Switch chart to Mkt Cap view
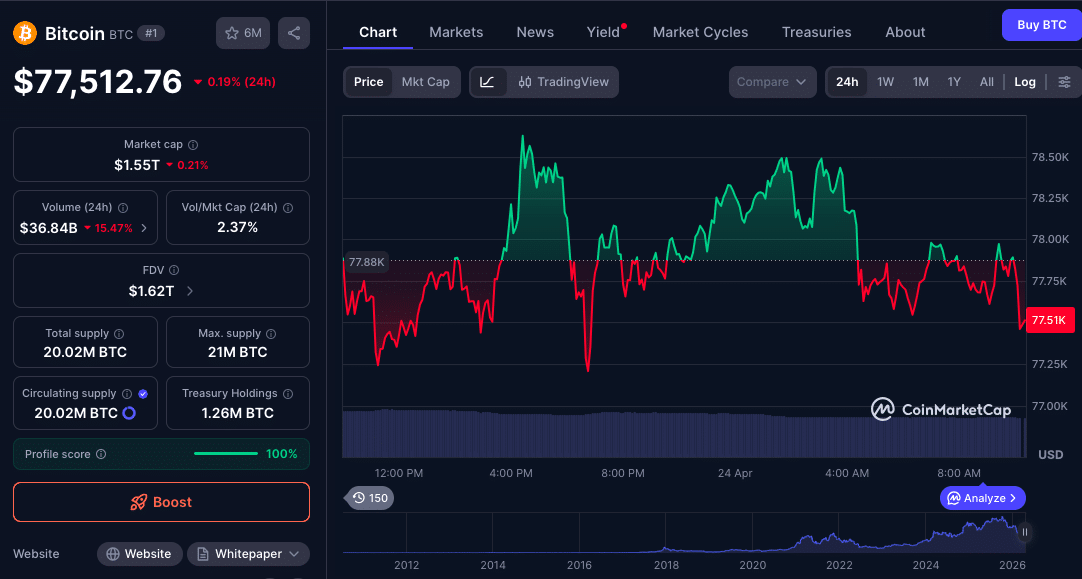The image size is (1082, 579). coord(426,82)
